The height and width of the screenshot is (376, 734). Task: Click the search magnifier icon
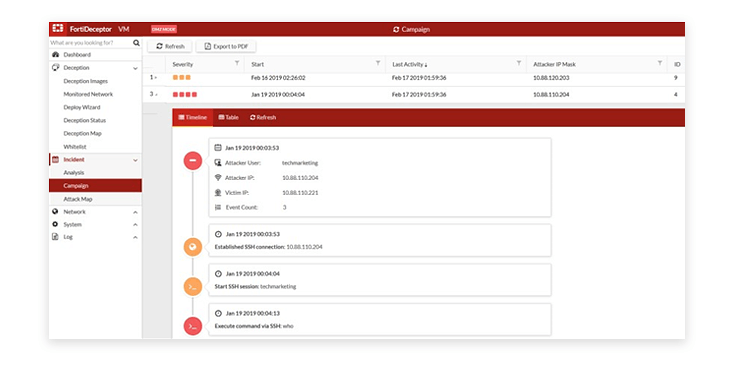pos(136,43)
